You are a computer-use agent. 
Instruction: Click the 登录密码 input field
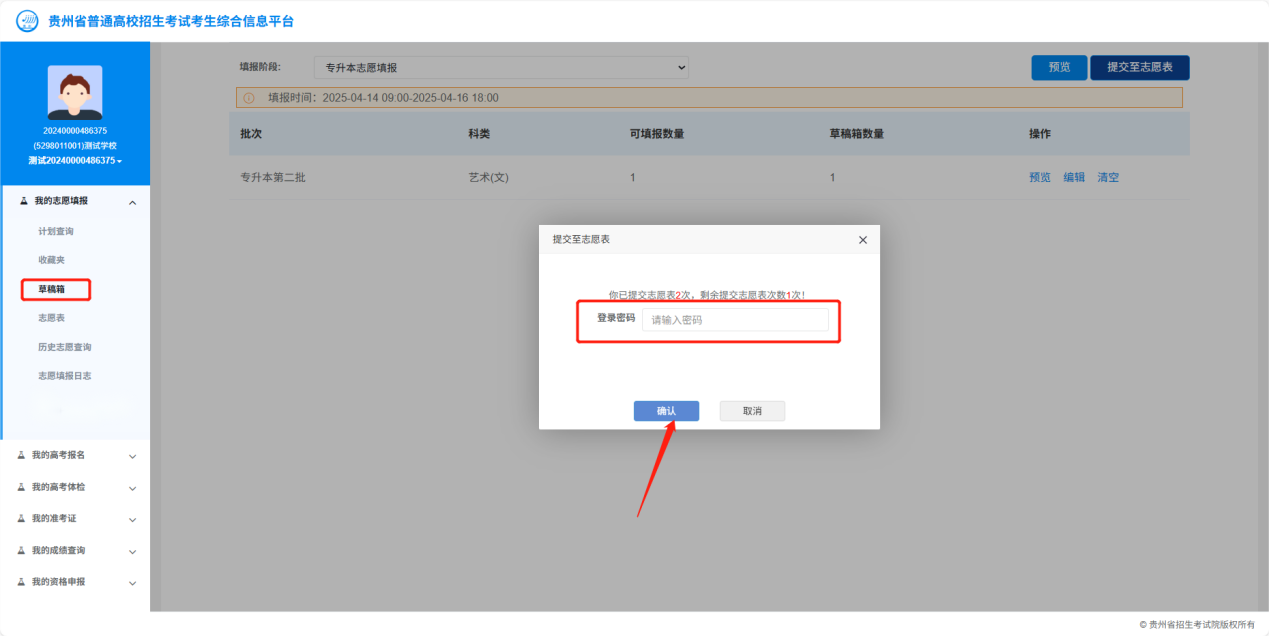coord(735,320)
